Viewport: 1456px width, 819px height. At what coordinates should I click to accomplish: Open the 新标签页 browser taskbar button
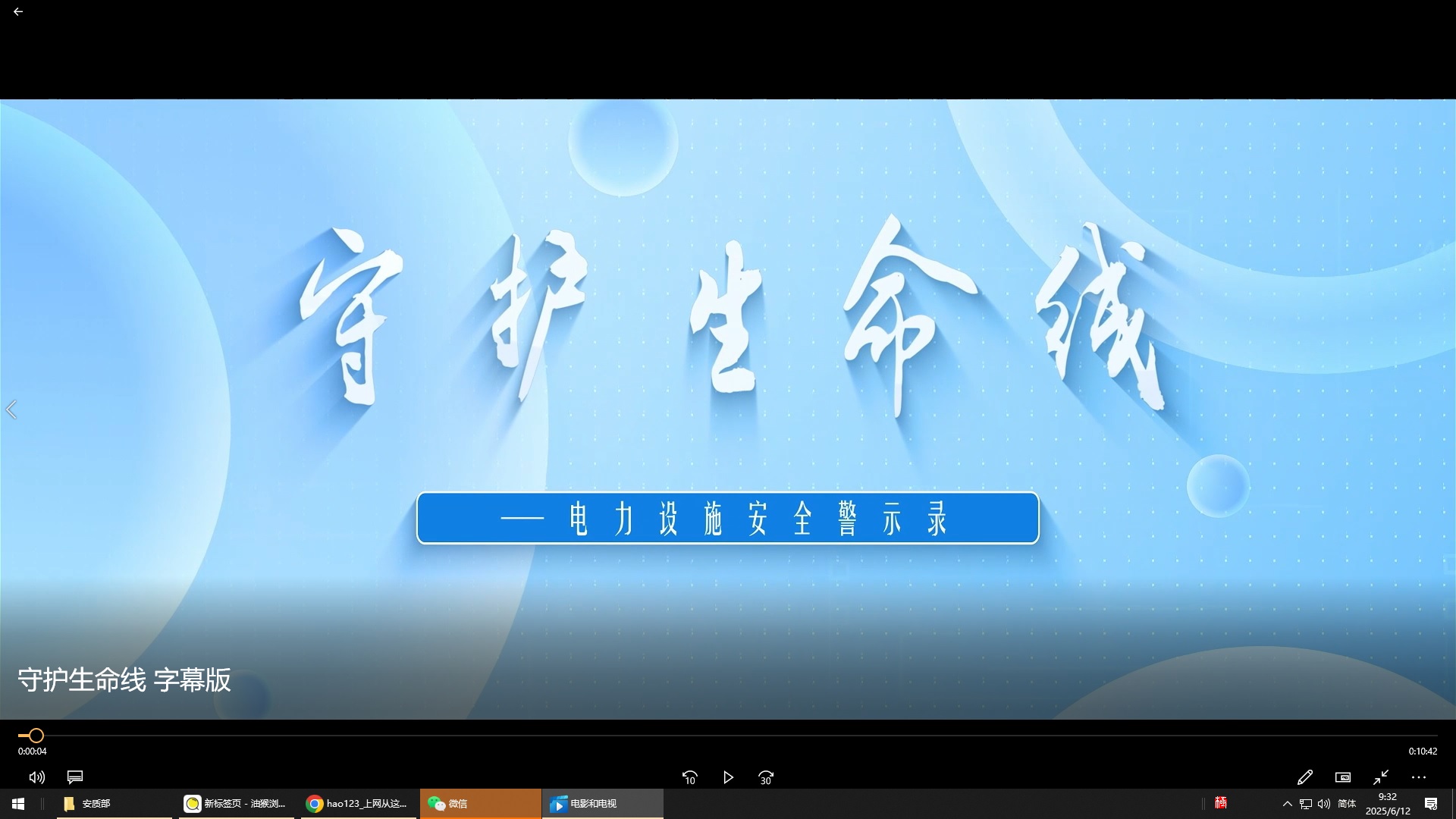click(236, 803)
